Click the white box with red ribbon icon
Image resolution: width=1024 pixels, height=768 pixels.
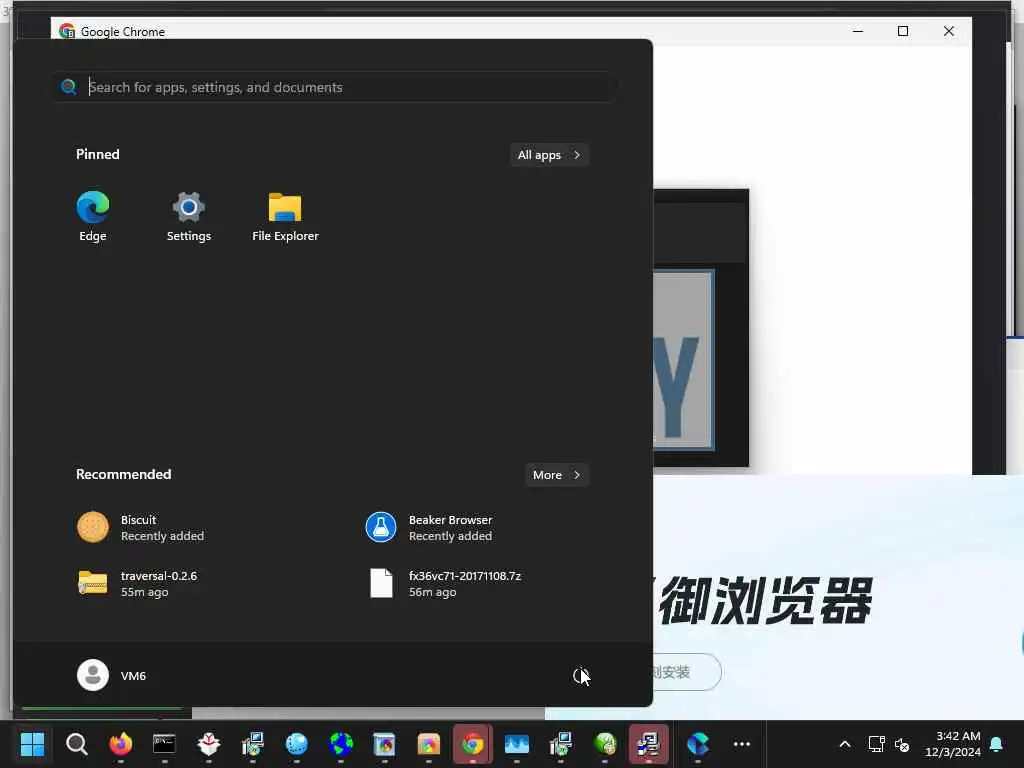[x=208, y=744]
